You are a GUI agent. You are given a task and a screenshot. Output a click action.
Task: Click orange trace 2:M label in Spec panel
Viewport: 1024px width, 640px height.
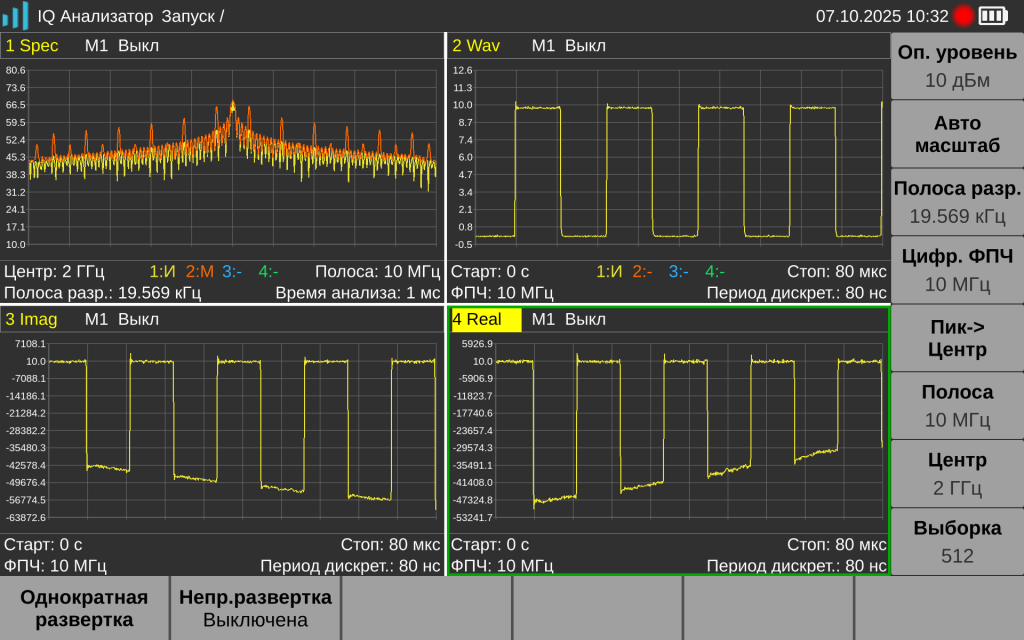(x=200, y=271)
